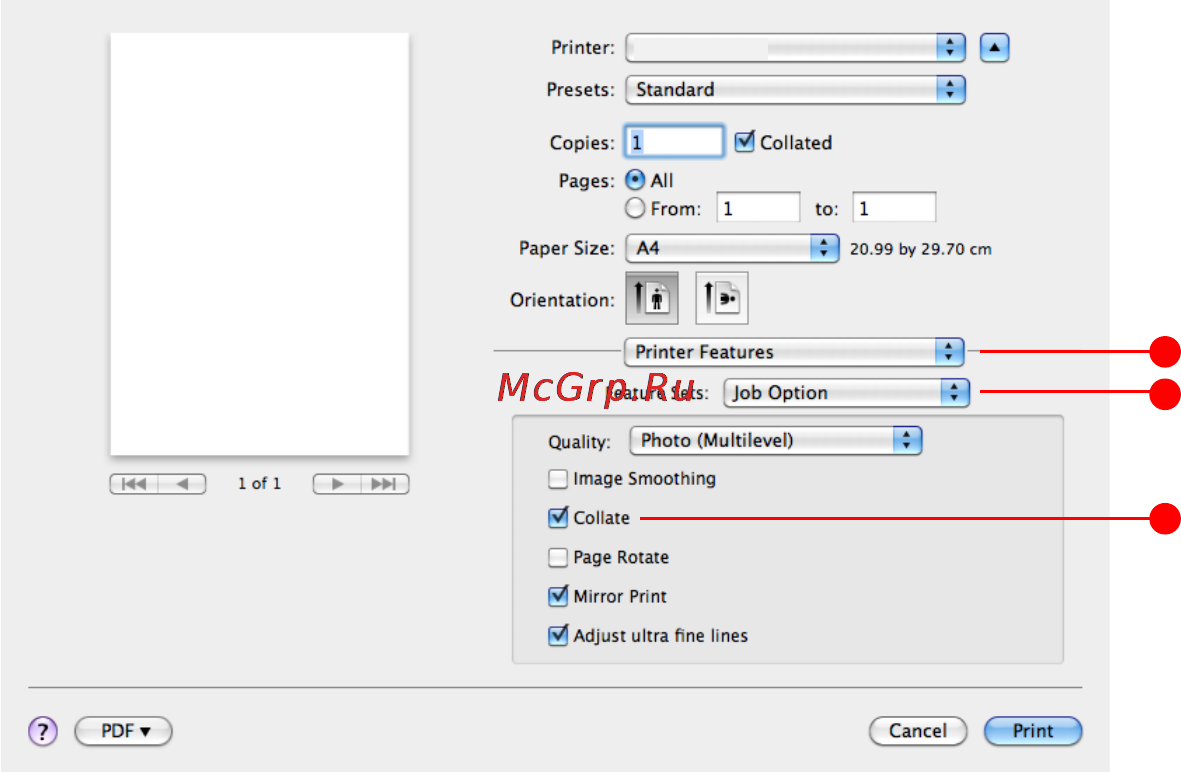Open the Presets dropdown showing Standard
This screenshot has height=772, width=1181.
(x=795, y=90)
